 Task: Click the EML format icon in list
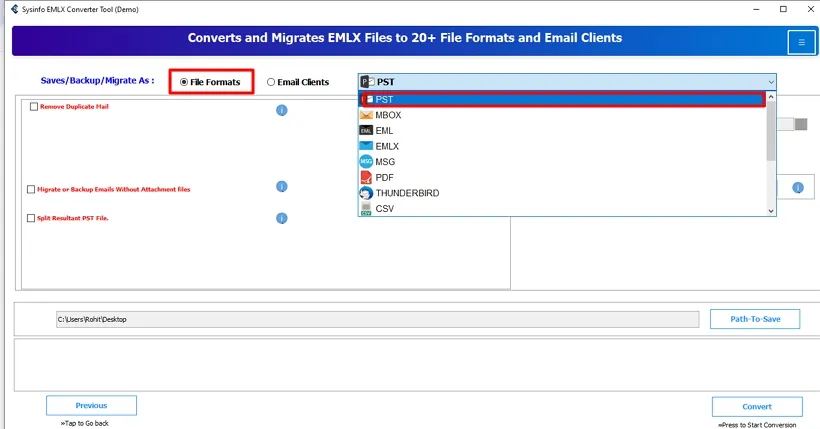[366, 131]
